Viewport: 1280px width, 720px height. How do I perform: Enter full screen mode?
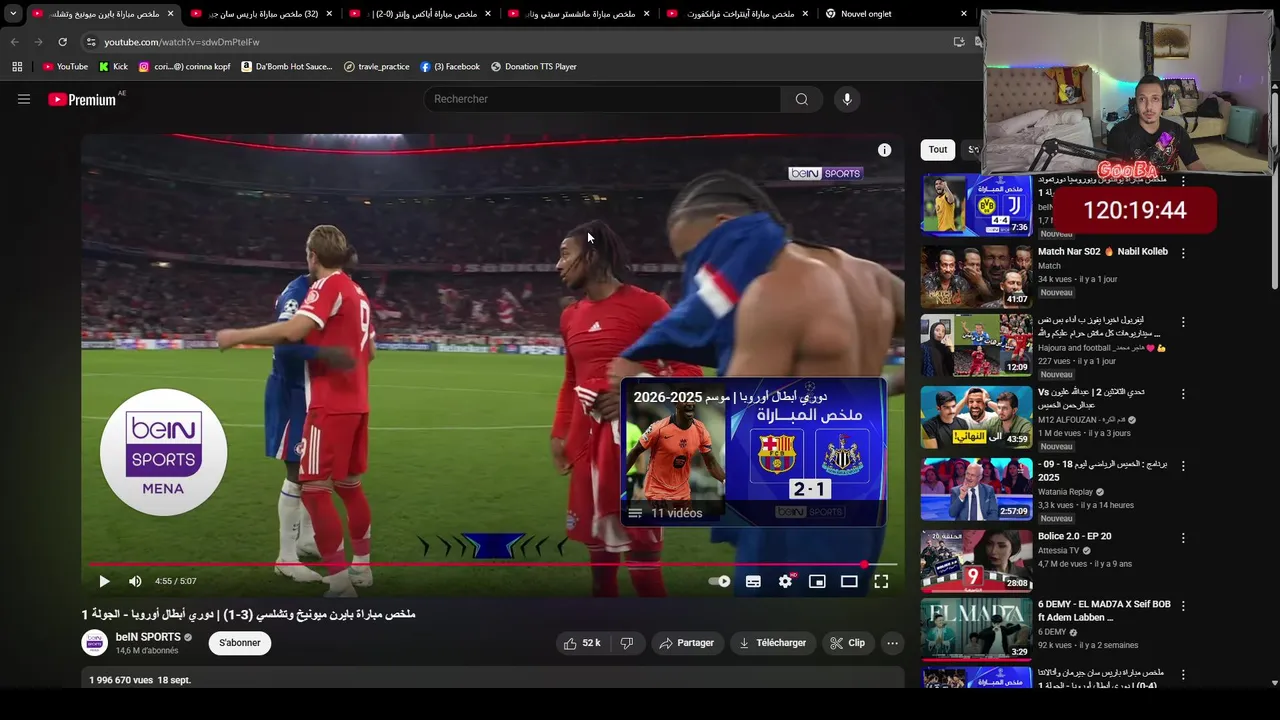point(881,581)
